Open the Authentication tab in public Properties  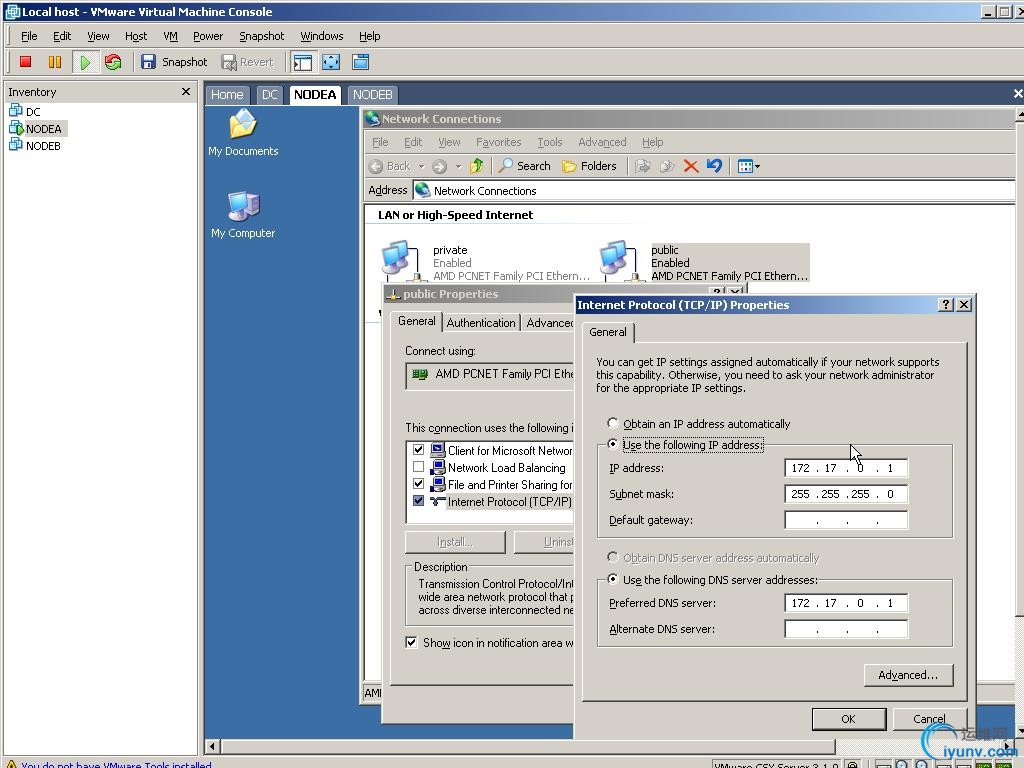(481, 323)
